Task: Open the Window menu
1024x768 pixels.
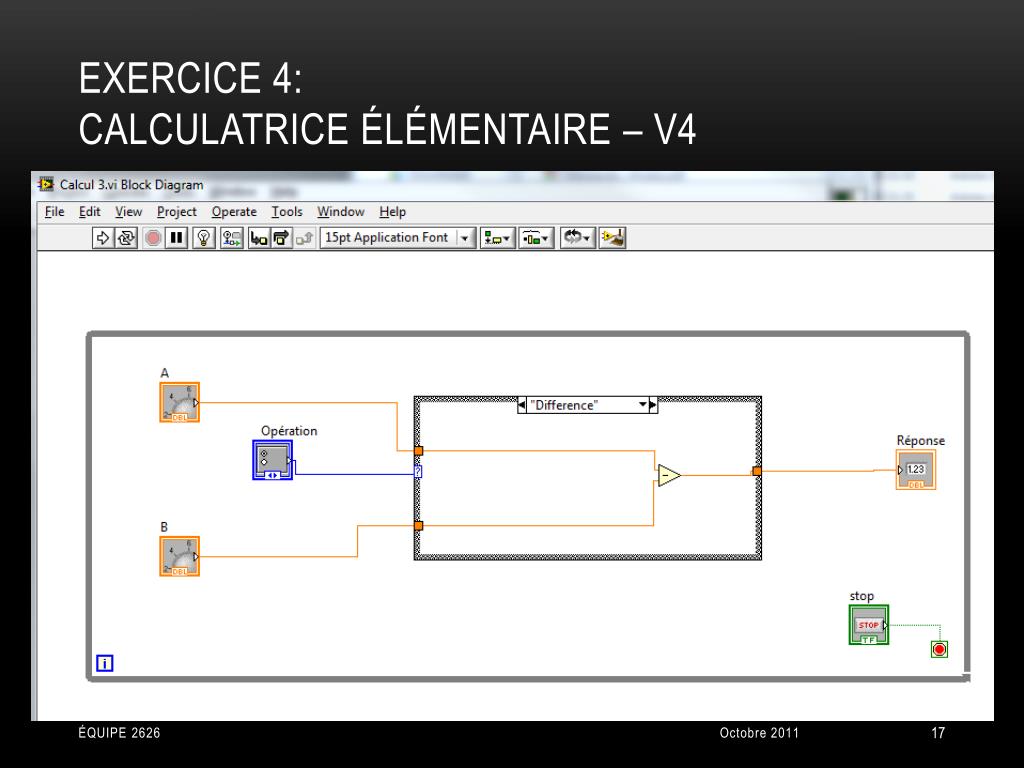Action: click(x=340, y=212)
